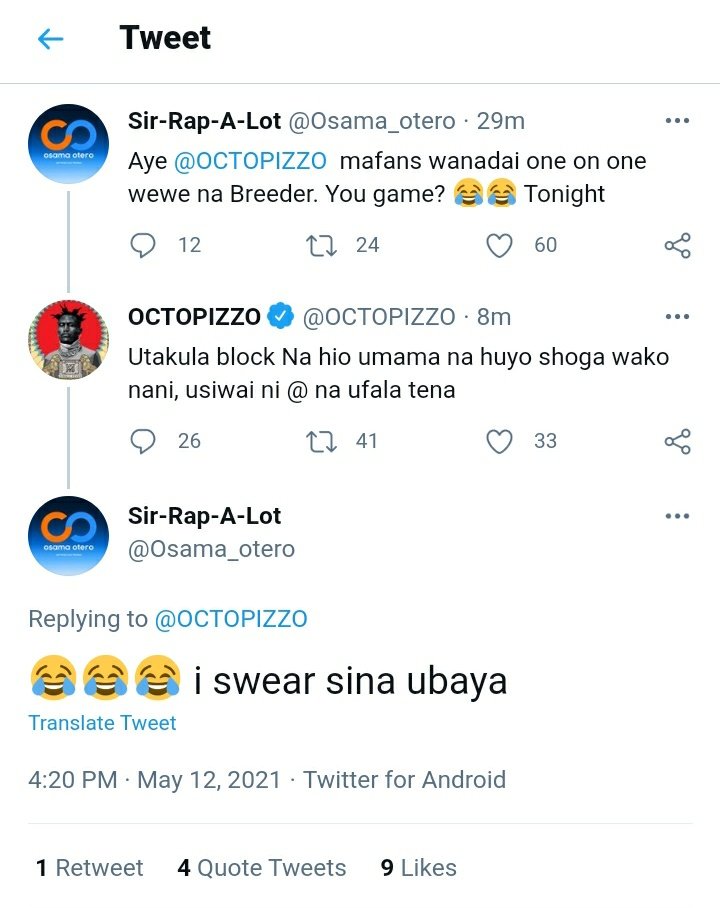The image size is (720, 908).
Task: Like the tweet with 60 likes
Action: [499, 246]
